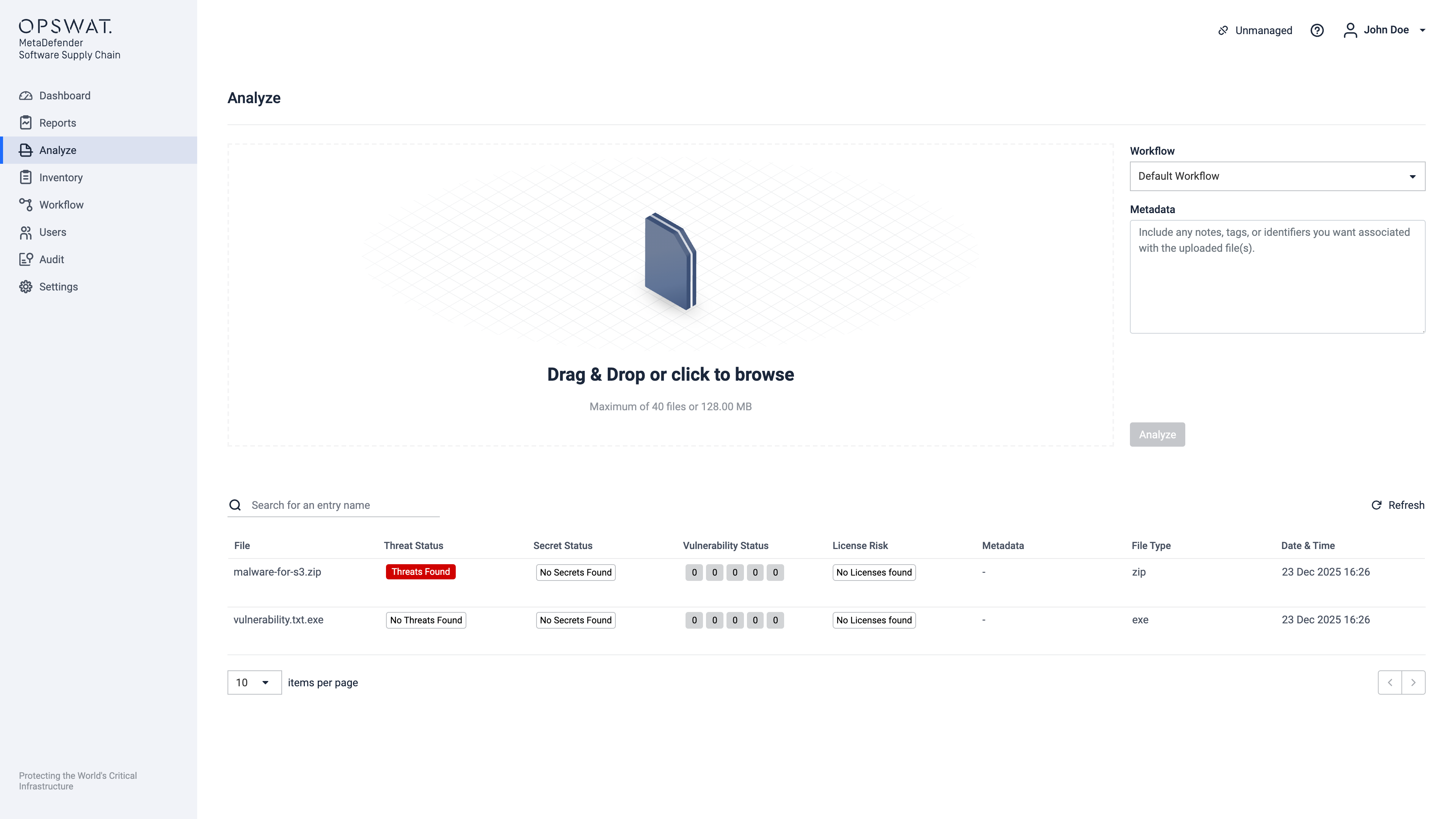Expand the John Doe user menu
Viewport: 1456px width, 819px height.
pyautogui.click(x=1422, y=30)
